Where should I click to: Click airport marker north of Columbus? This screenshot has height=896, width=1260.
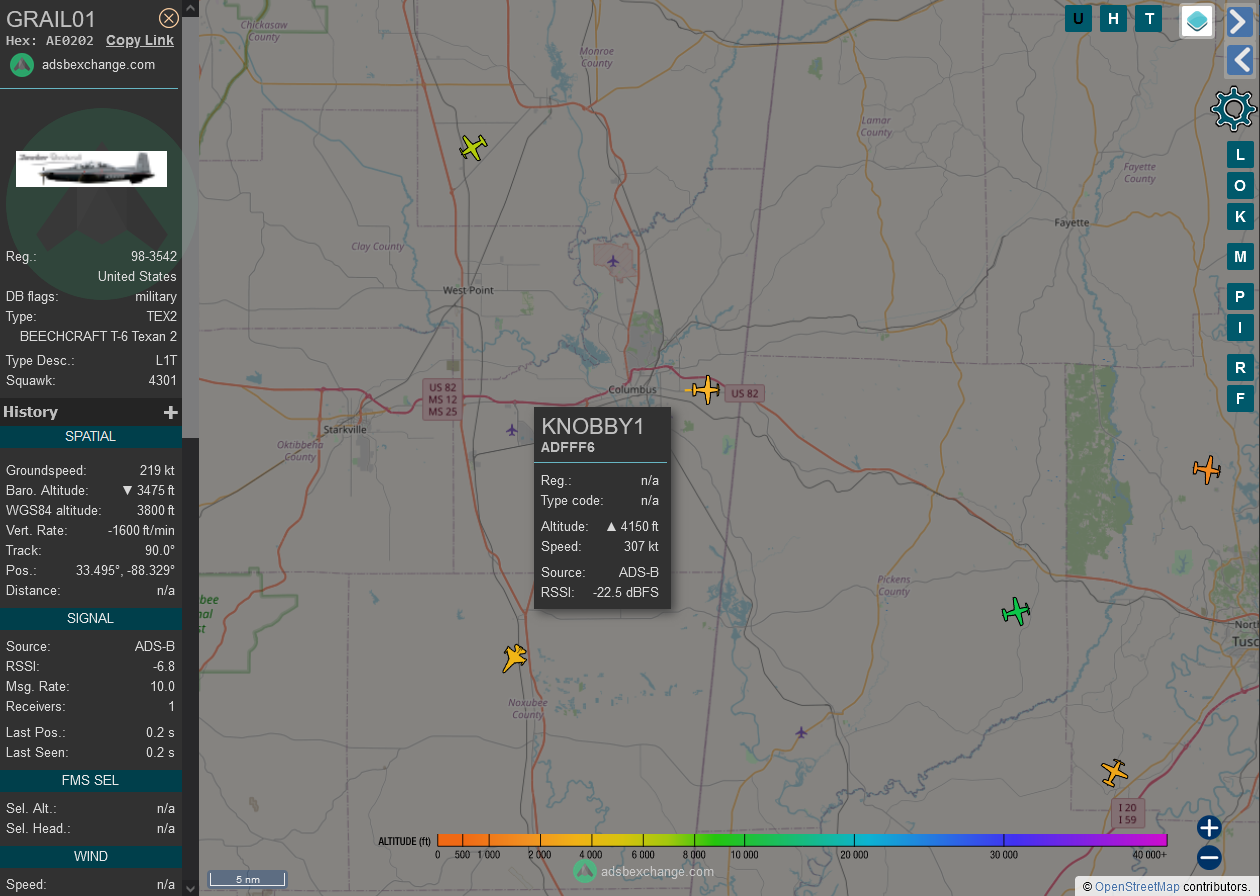(x=613, y=262)
